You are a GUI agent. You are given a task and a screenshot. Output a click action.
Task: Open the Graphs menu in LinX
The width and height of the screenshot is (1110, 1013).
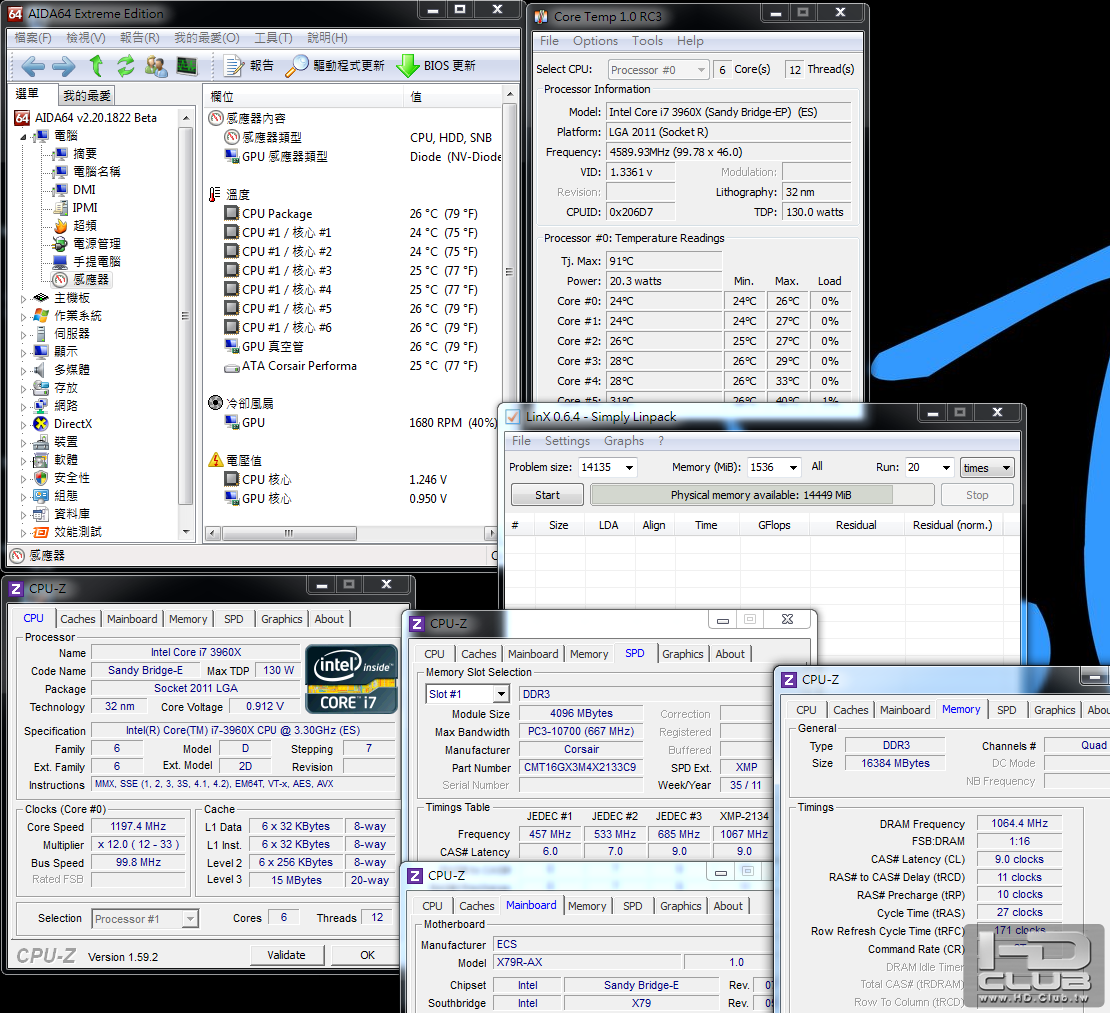pyautogui.click(x=624, y=441)
